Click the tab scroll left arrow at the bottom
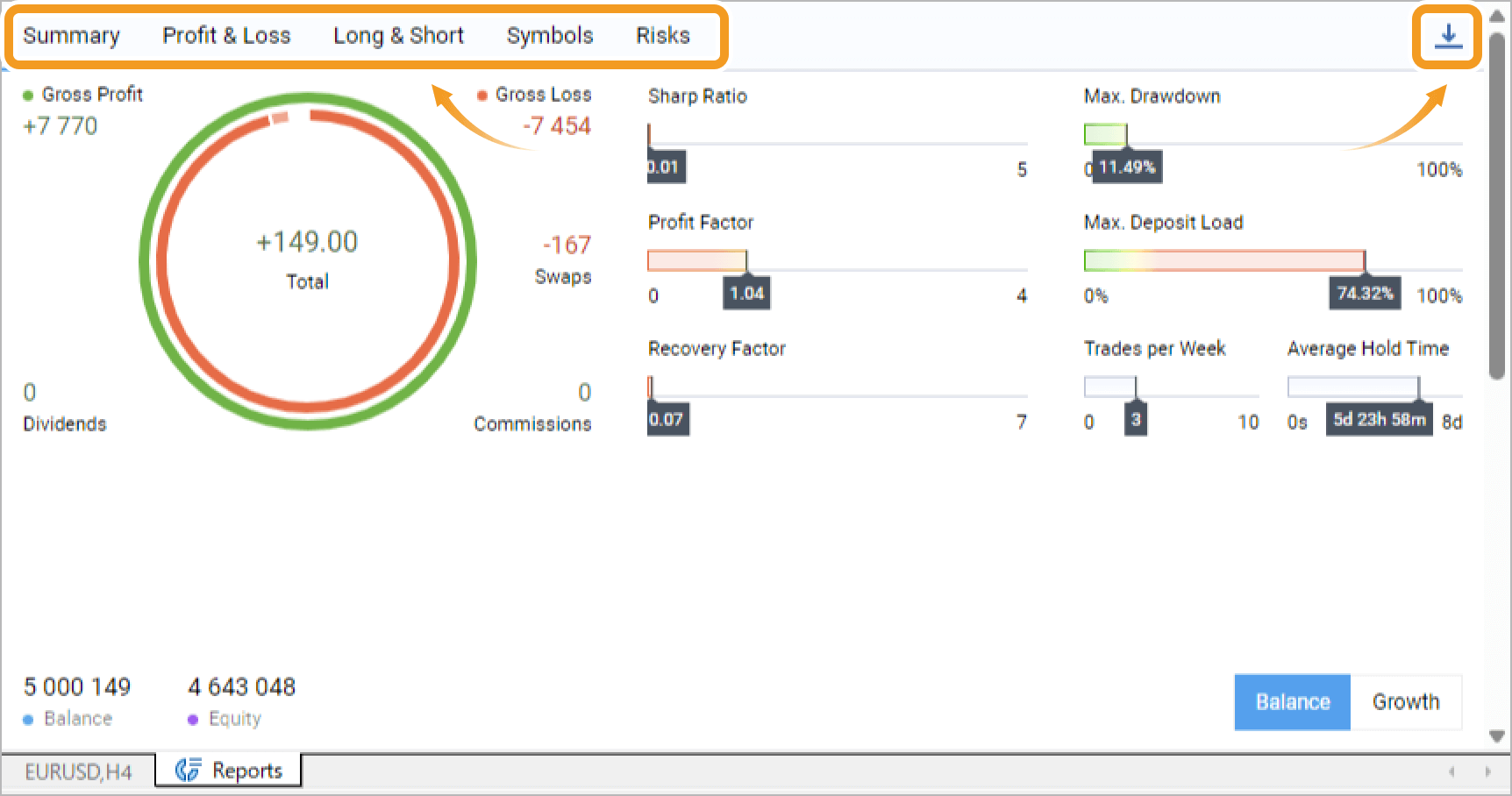 point(1451,771)
